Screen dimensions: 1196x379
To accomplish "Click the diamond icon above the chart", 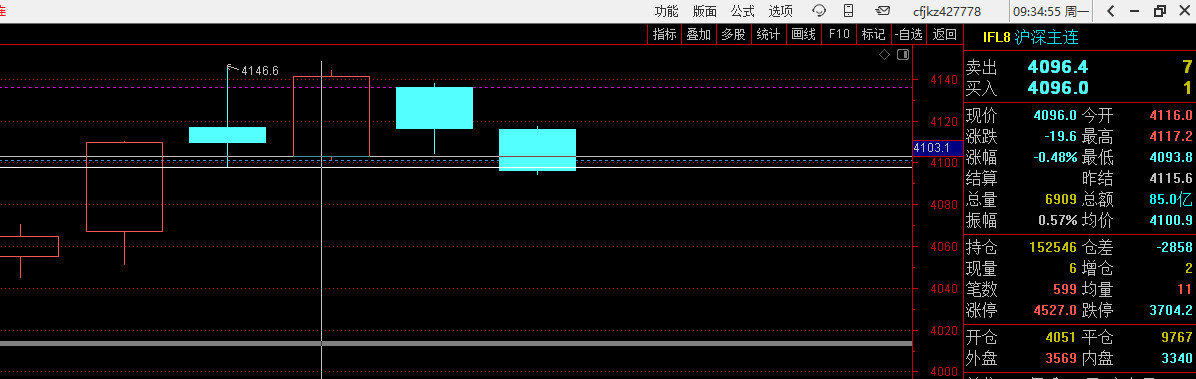I will click(x=884, y=54).
